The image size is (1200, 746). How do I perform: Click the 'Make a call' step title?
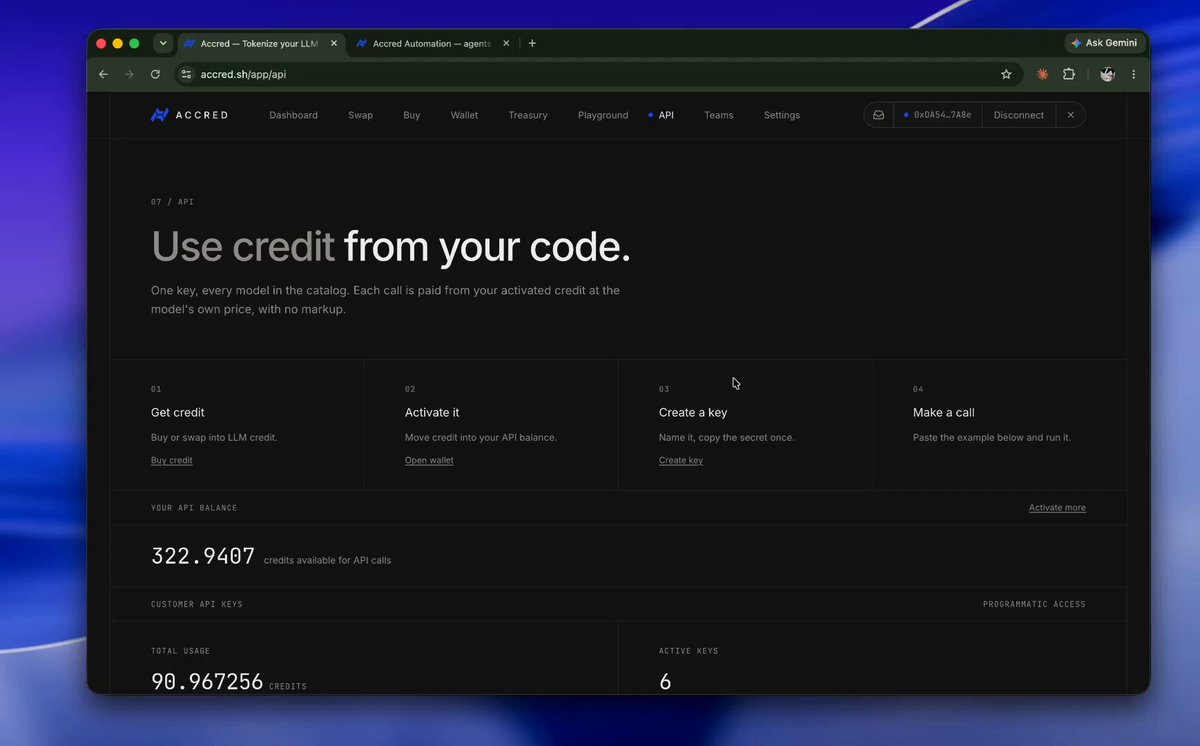pos(944,412)
